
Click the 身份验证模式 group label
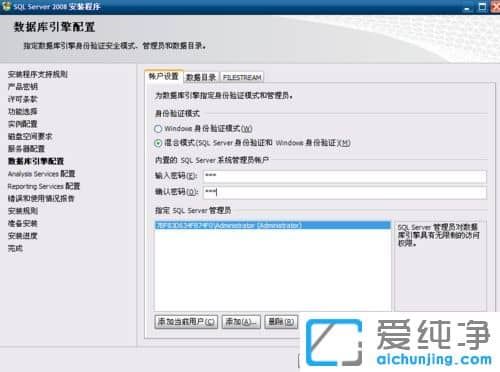pyautogui.click(x=177, y=114)
